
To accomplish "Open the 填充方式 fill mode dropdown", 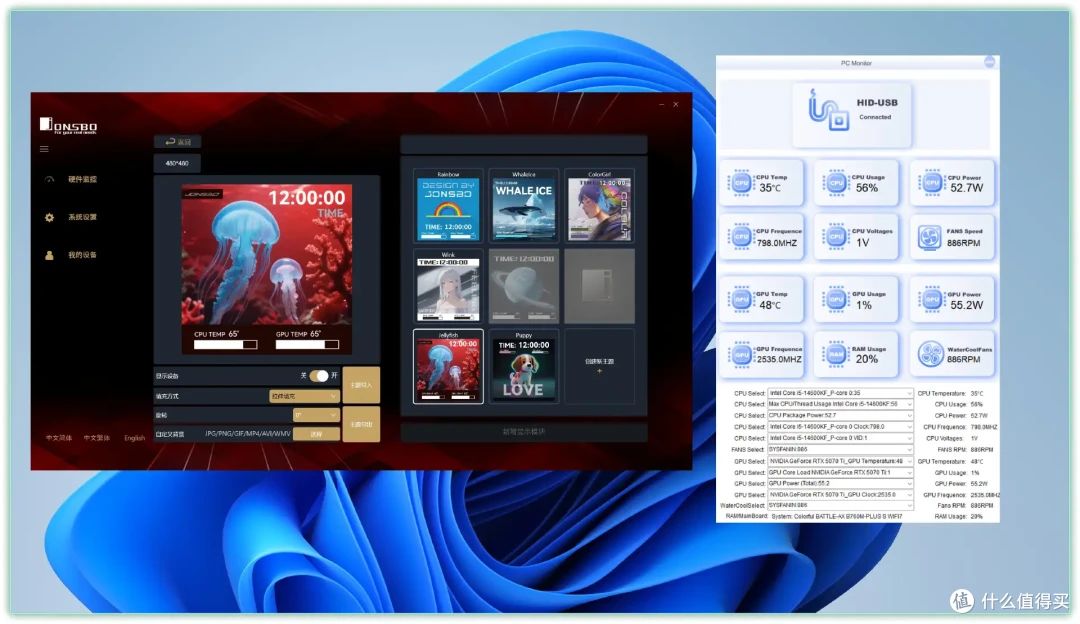I will tap(304, 396).
